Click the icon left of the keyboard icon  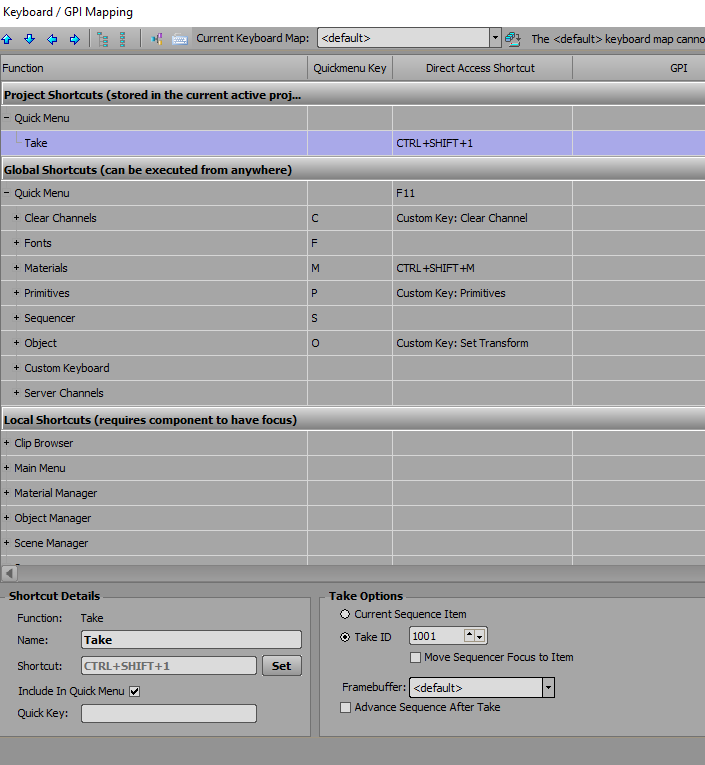click(157, 39)
